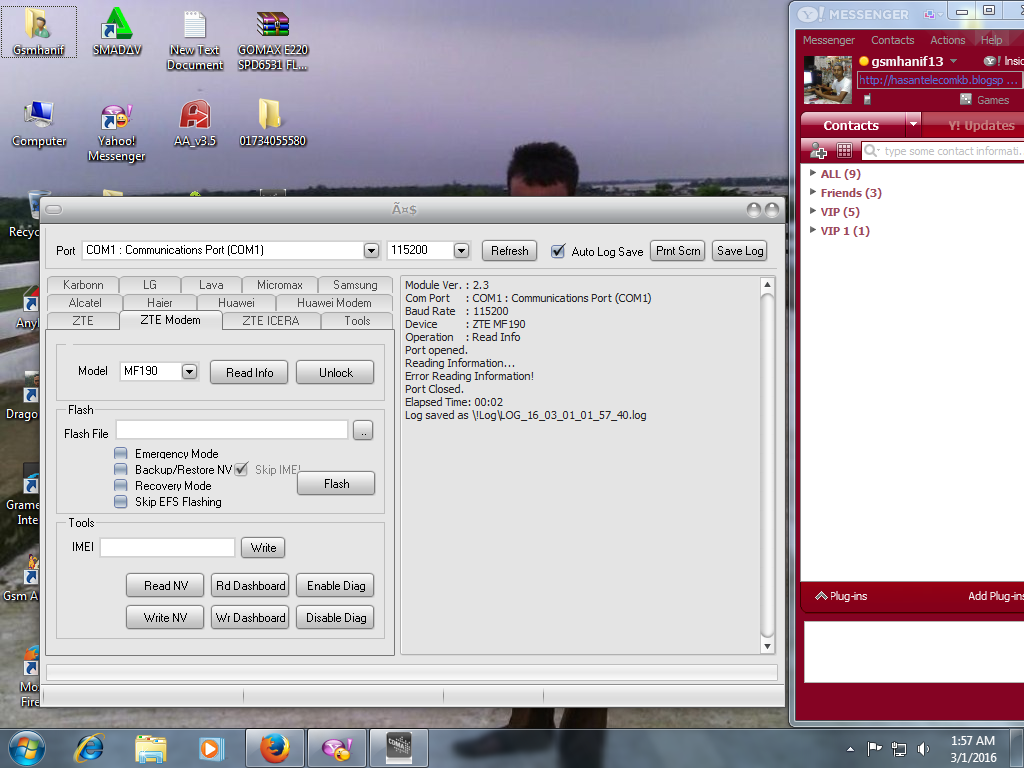
Task: Open the 01734055580 folder icon
Action: tap(272, 124)
